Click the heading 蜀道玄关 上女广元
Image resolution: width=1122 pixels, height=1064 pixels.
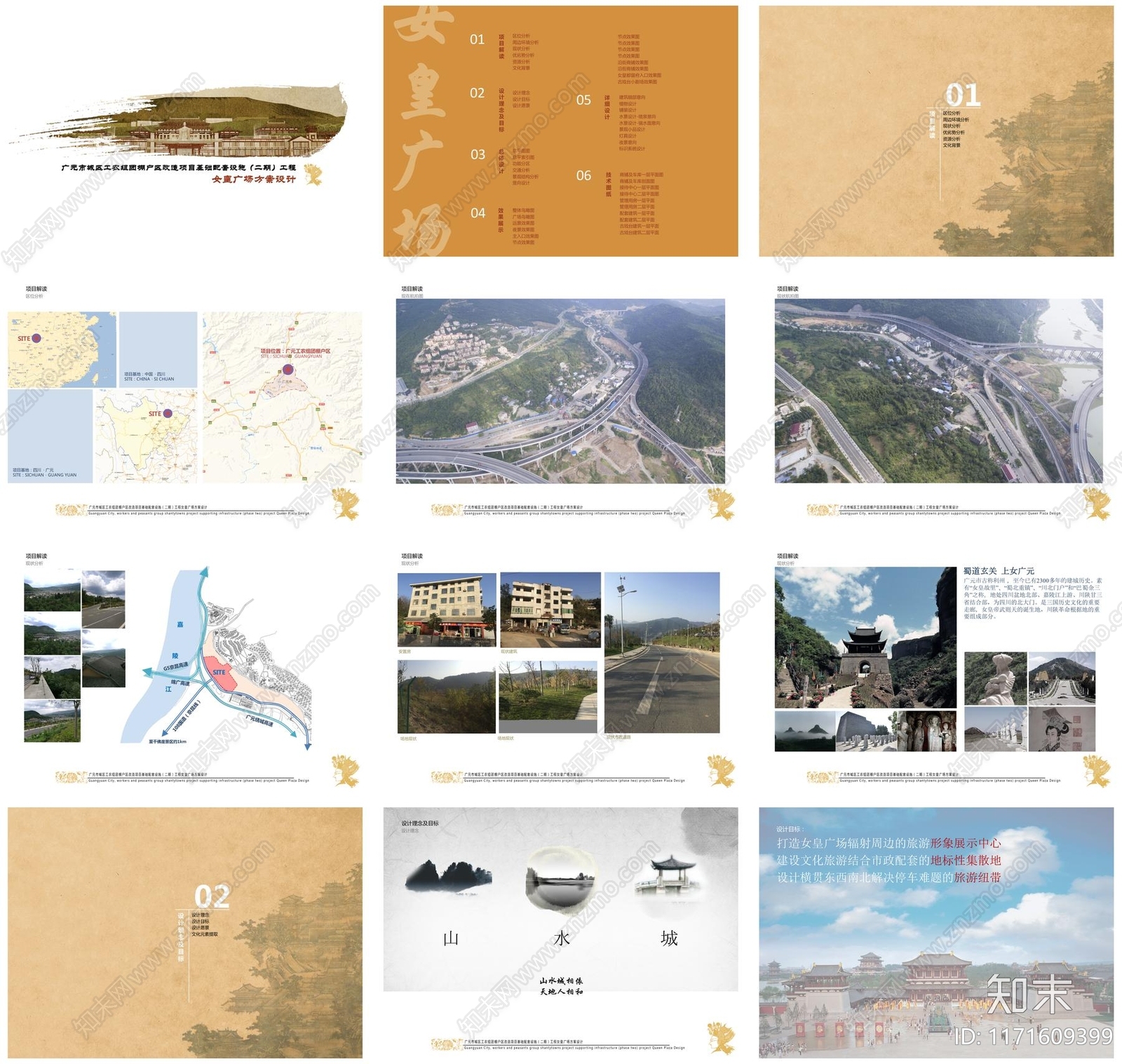coord(999,571)
